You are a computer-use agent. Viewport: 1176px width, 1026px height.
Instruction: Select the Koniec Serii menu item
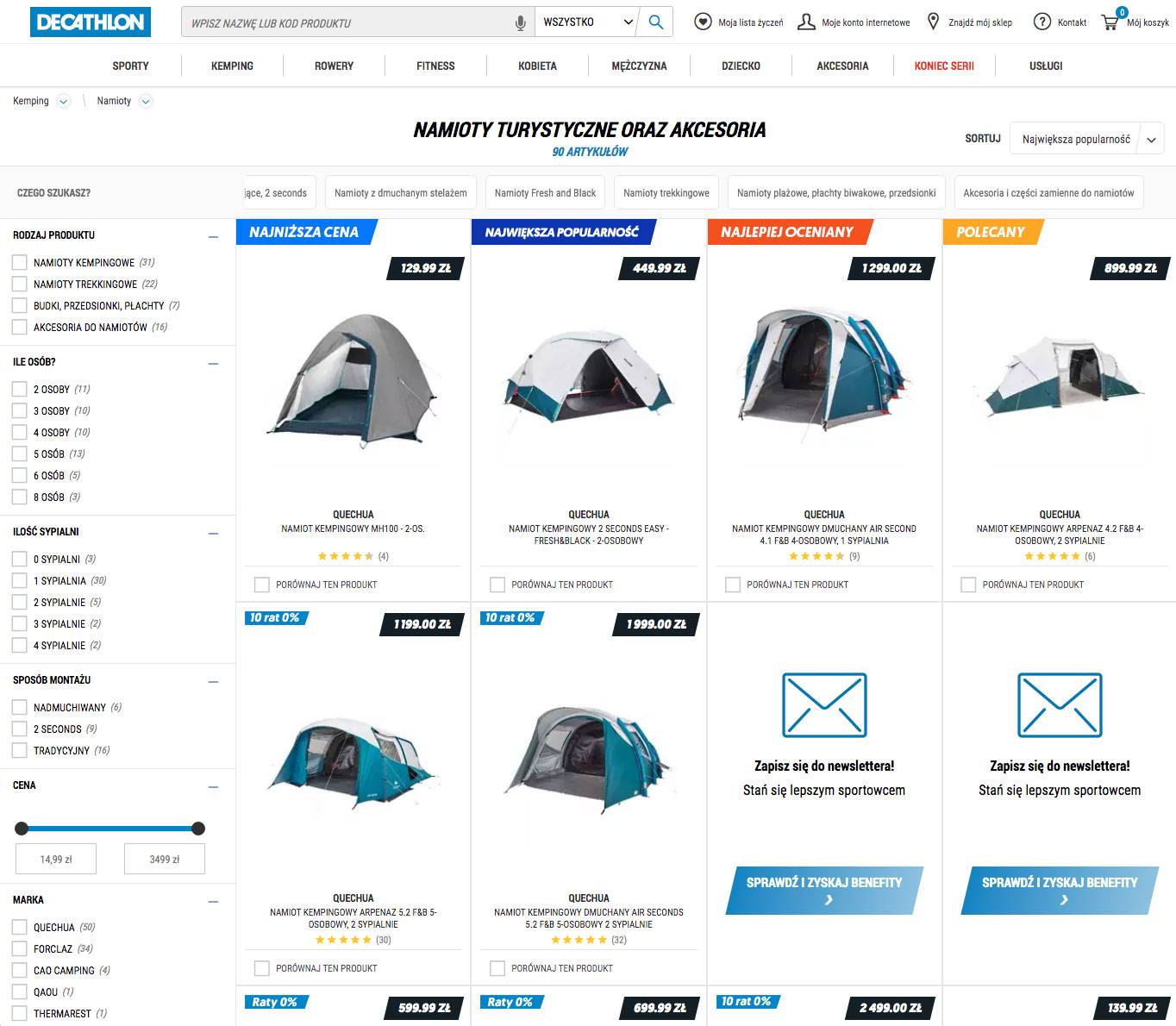tap(944, 66)
